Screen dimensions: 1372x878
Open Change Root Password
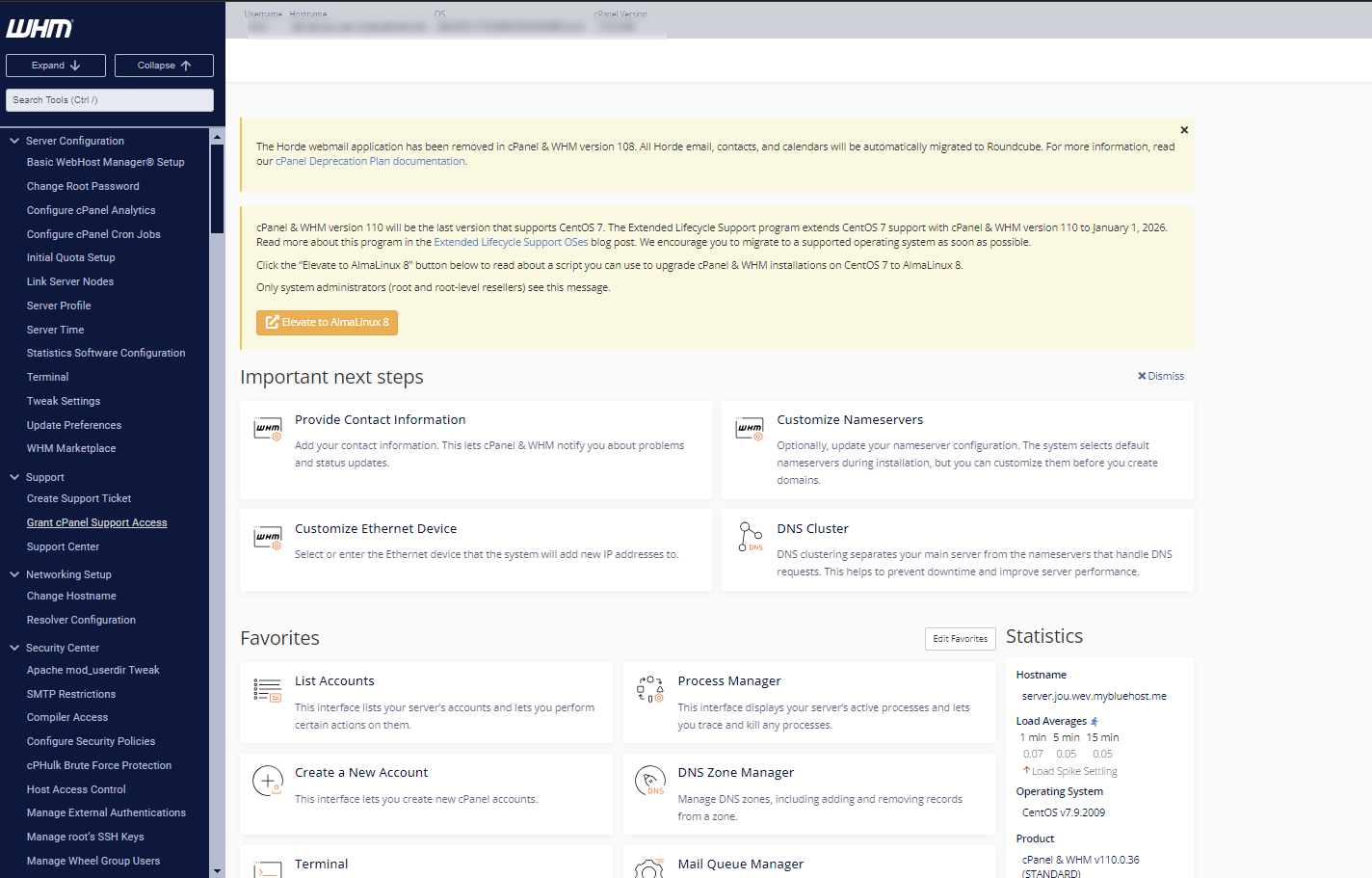[x=83, y=186]
